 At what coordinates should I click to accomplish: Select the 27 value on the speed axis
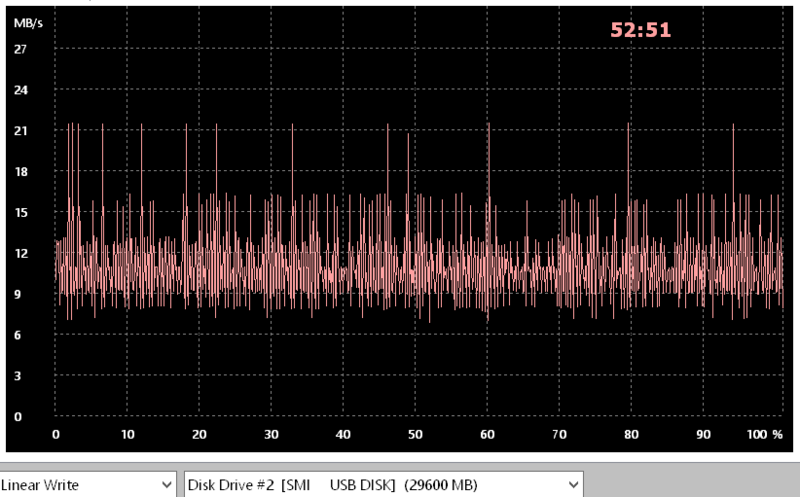click(x=20, y=48)
